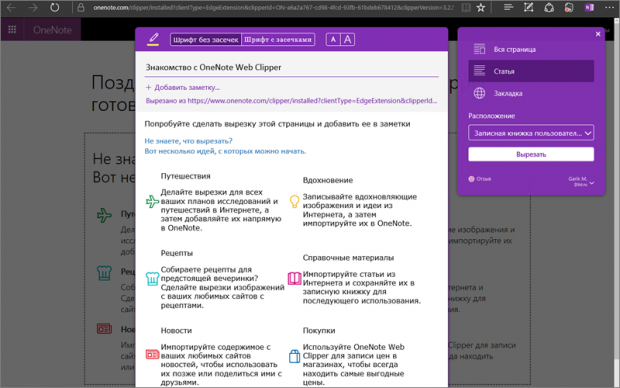
Task: Click the OneNote clipper extension icon
Action: (589, 8)
